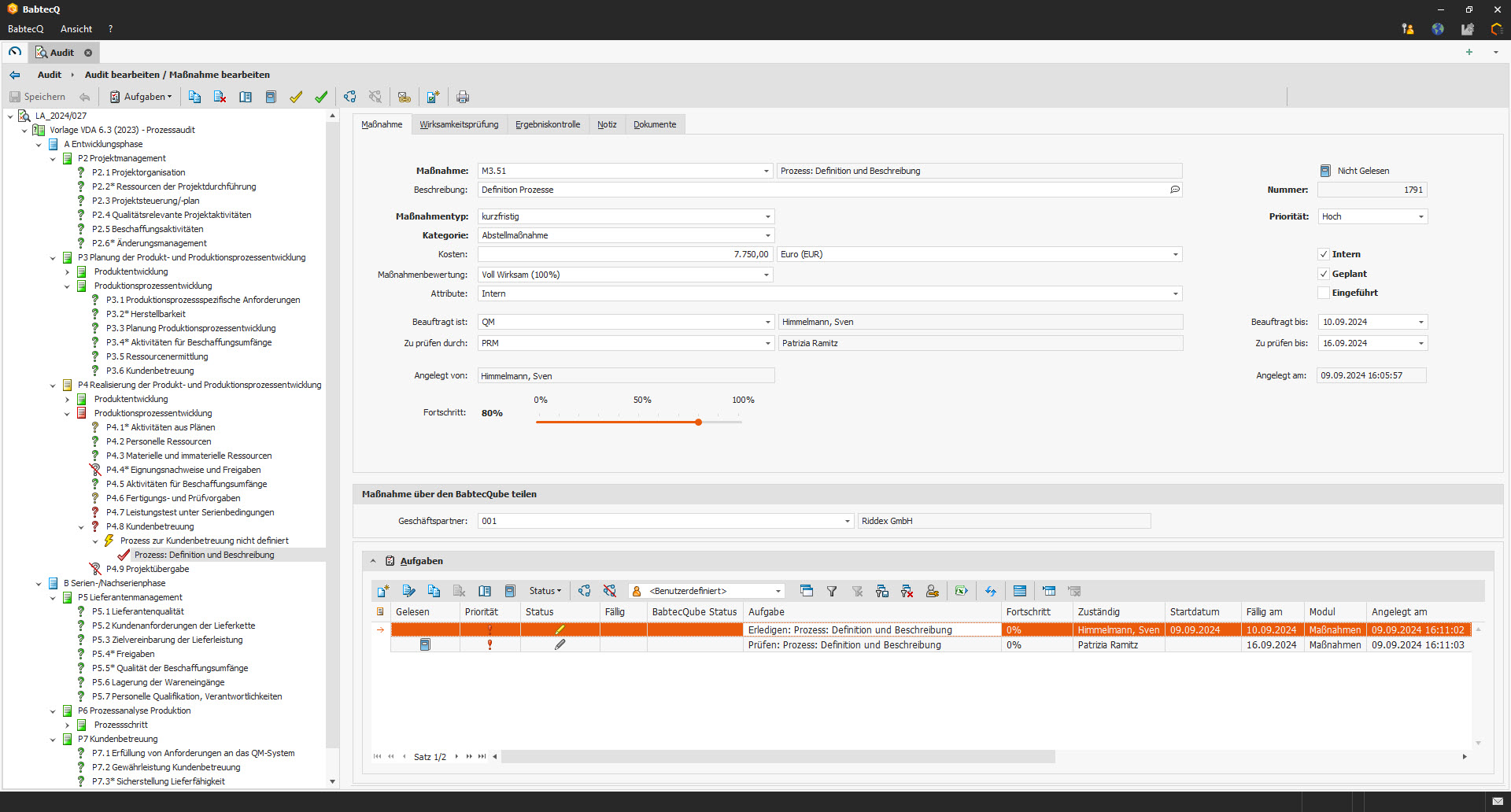Open the Beauftragt bis date dropdown
Image resolution: width=1511 pixels, height=812 pixels.
[x=1421, y=322]
